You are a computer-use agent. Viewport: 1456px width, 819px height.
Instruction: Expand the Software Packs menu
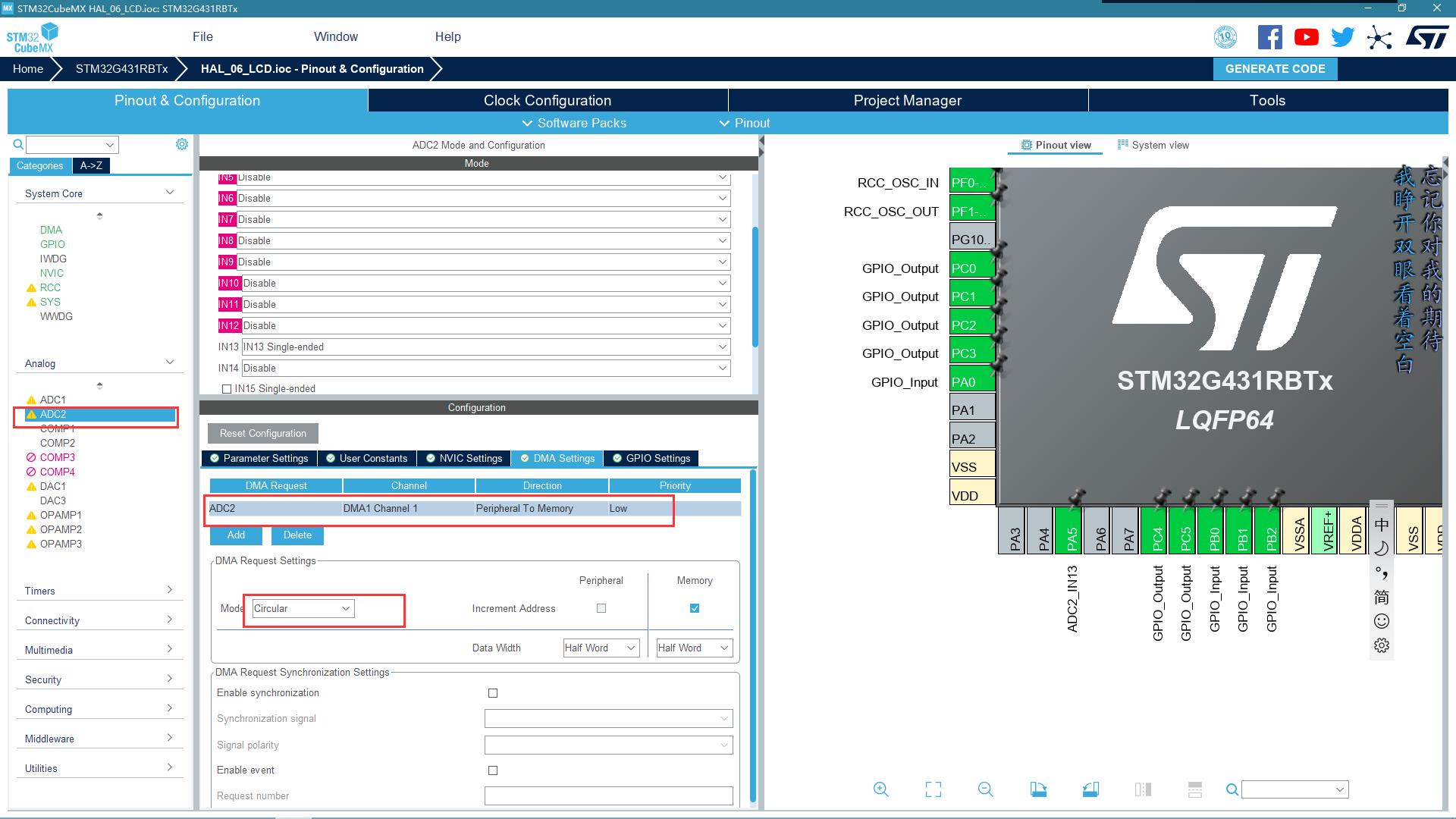[x=574, y=123]
